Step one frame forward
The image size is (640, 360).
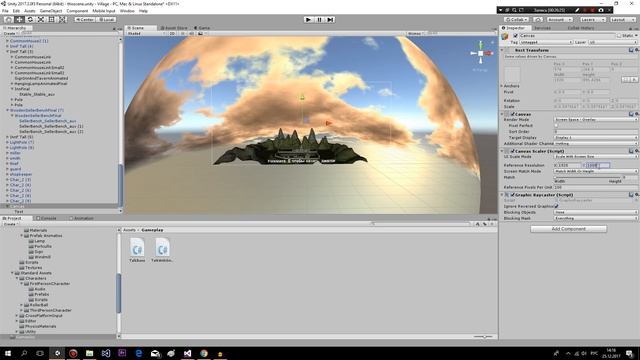point(330,20)
